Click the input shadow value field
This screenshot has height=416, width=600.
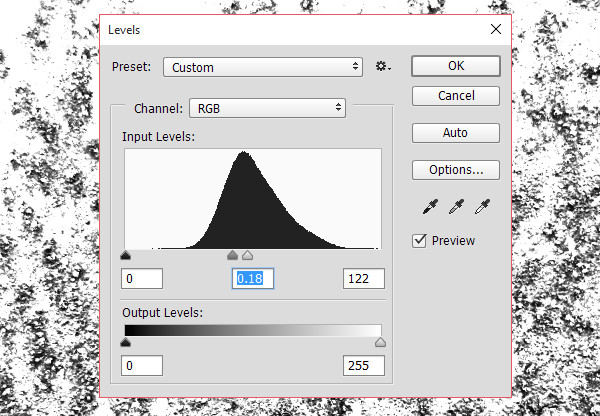pyautogui.click(x=142, y=278)
